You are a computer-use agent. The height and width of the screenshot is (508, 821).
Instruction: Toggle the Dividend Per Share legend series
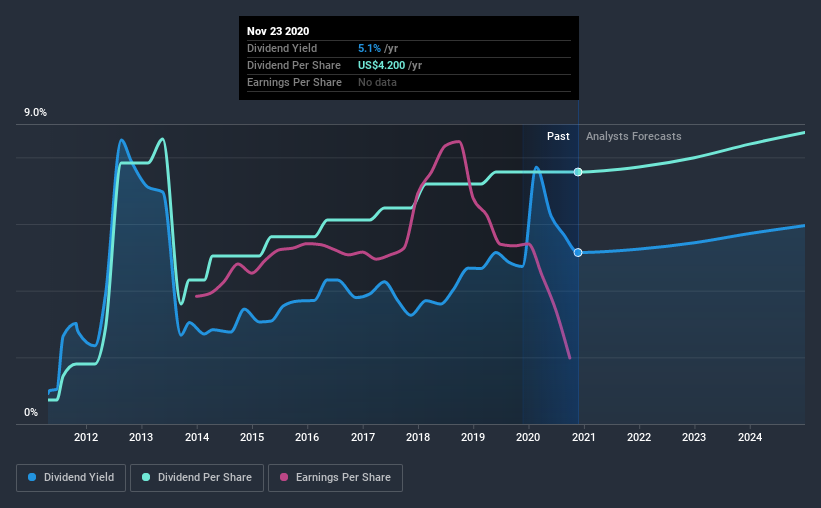coord(197,478)
